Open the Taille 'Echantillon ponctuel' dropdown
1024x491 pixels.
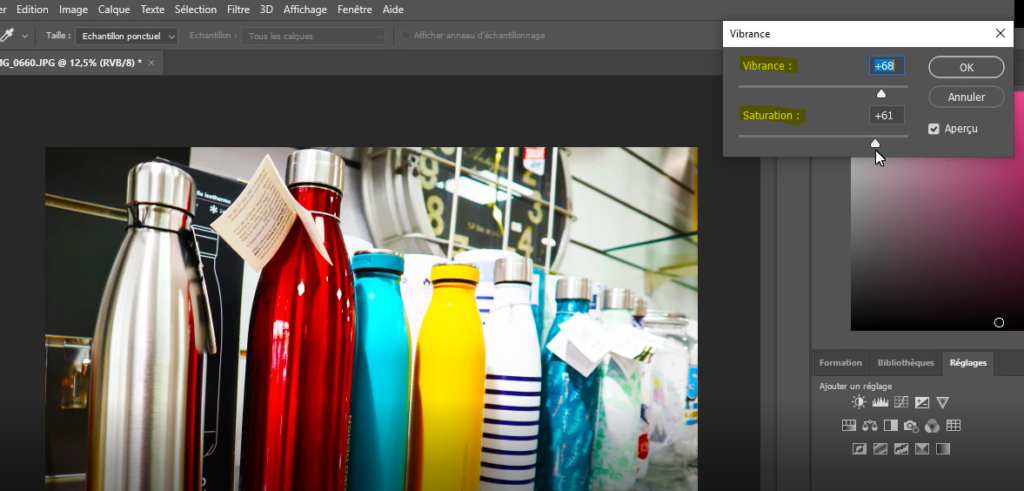(x=126, y=35)
